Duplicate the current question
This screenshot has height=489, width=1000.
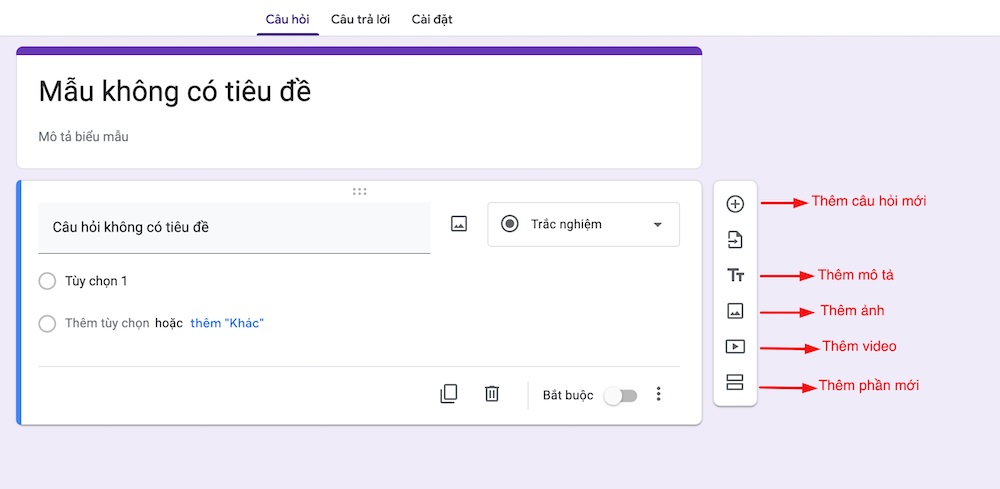click(x=449, y=394)
